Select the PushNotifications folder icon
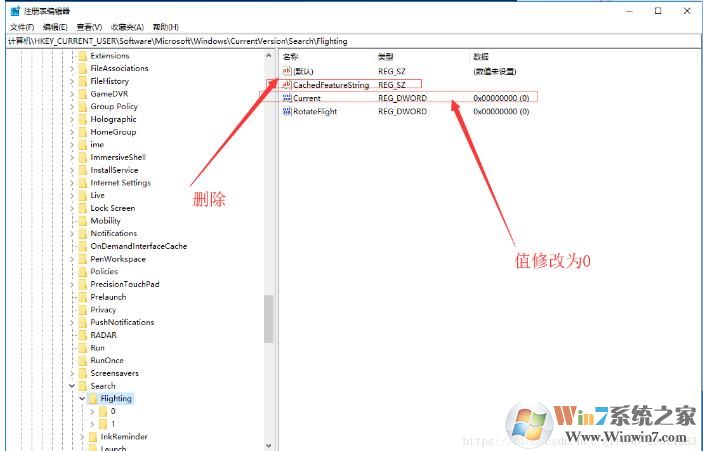This screenshot has width=703, height=451. click(x=82, y=322)
